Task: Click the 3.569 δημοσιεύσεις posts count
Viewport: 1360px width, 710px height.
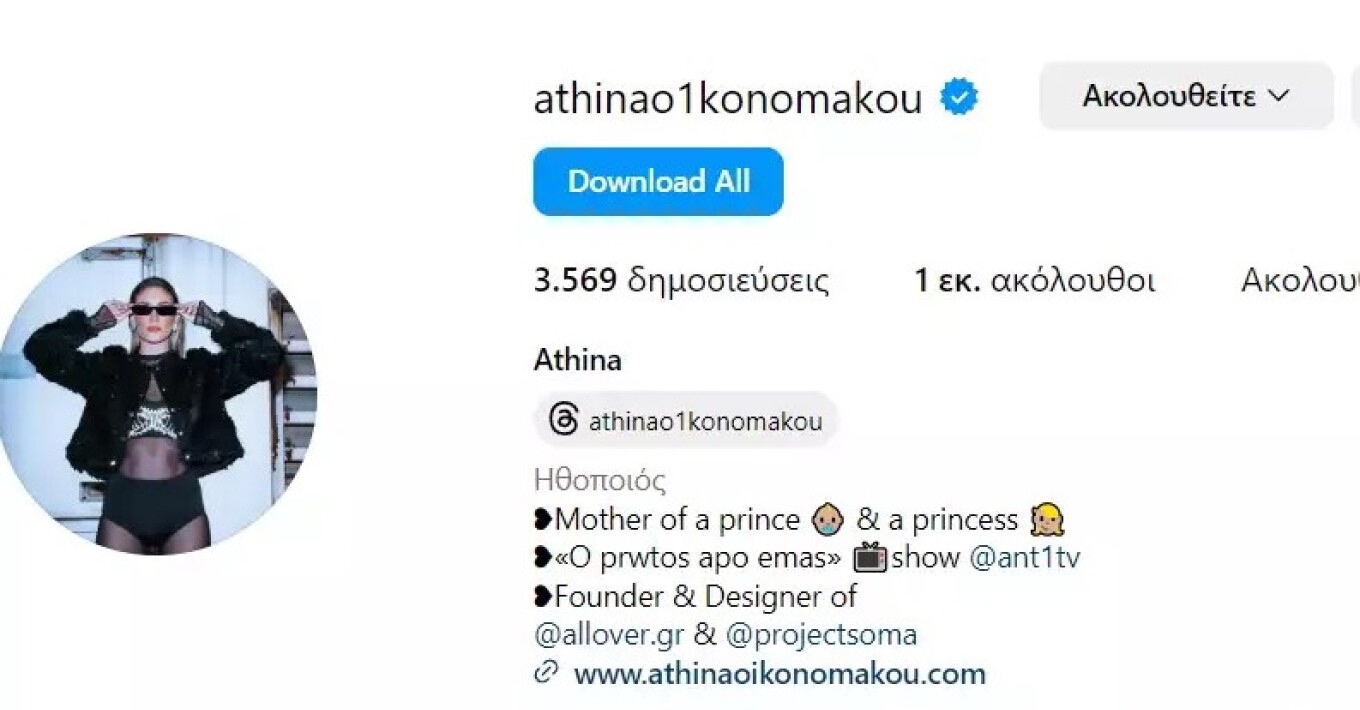Action: point(681,281)
